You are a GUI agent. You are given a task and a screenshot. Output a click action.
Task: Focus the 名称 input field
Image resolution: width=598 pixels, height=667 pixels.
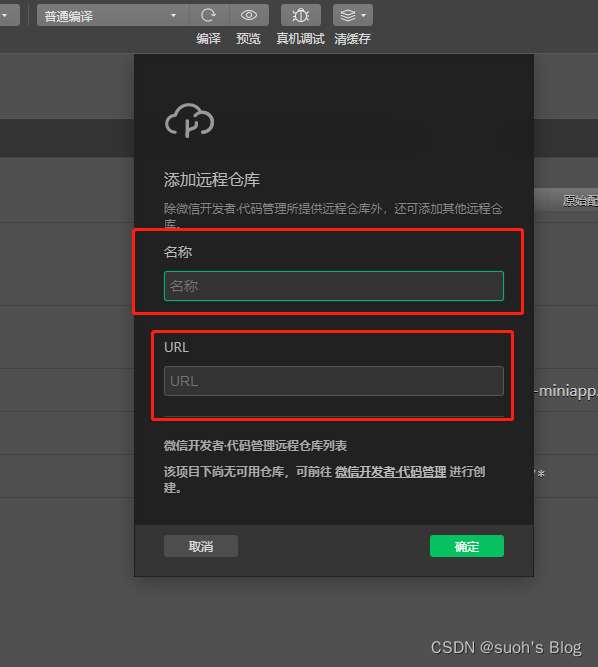[334, 286]
